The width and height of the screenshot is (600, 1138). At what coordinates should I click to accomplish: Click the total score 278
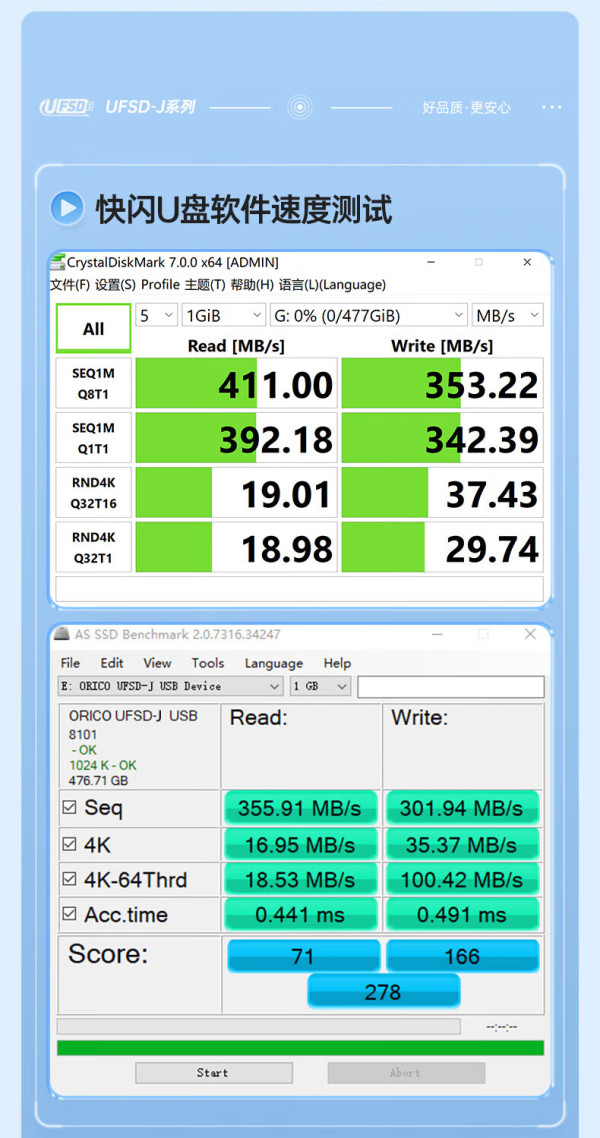point(384,991)
